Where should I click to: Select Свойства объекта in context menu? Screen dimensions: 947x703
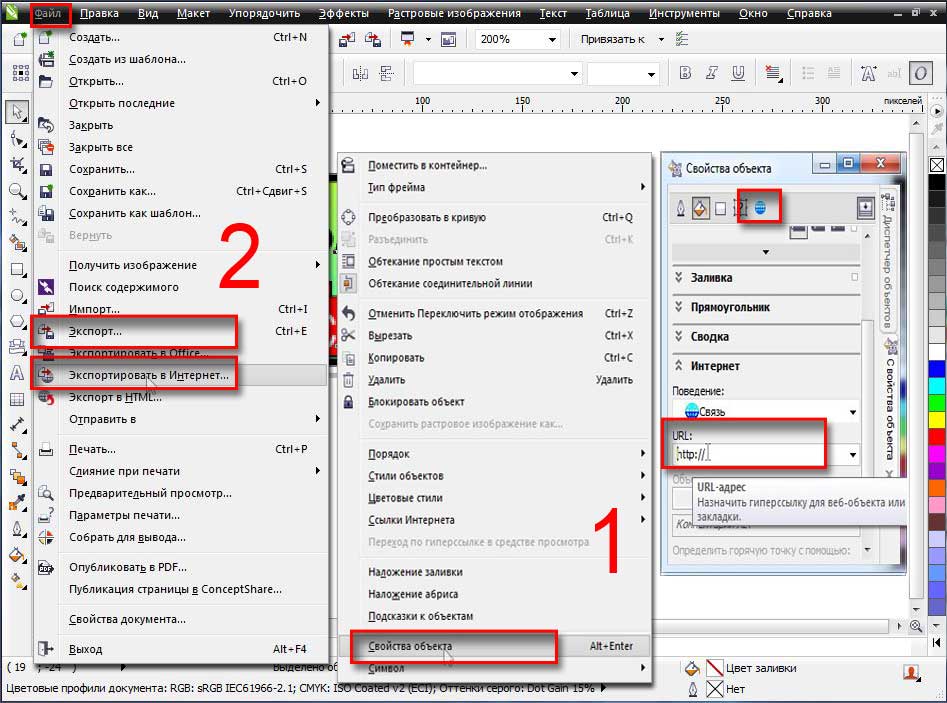point(410,646)
